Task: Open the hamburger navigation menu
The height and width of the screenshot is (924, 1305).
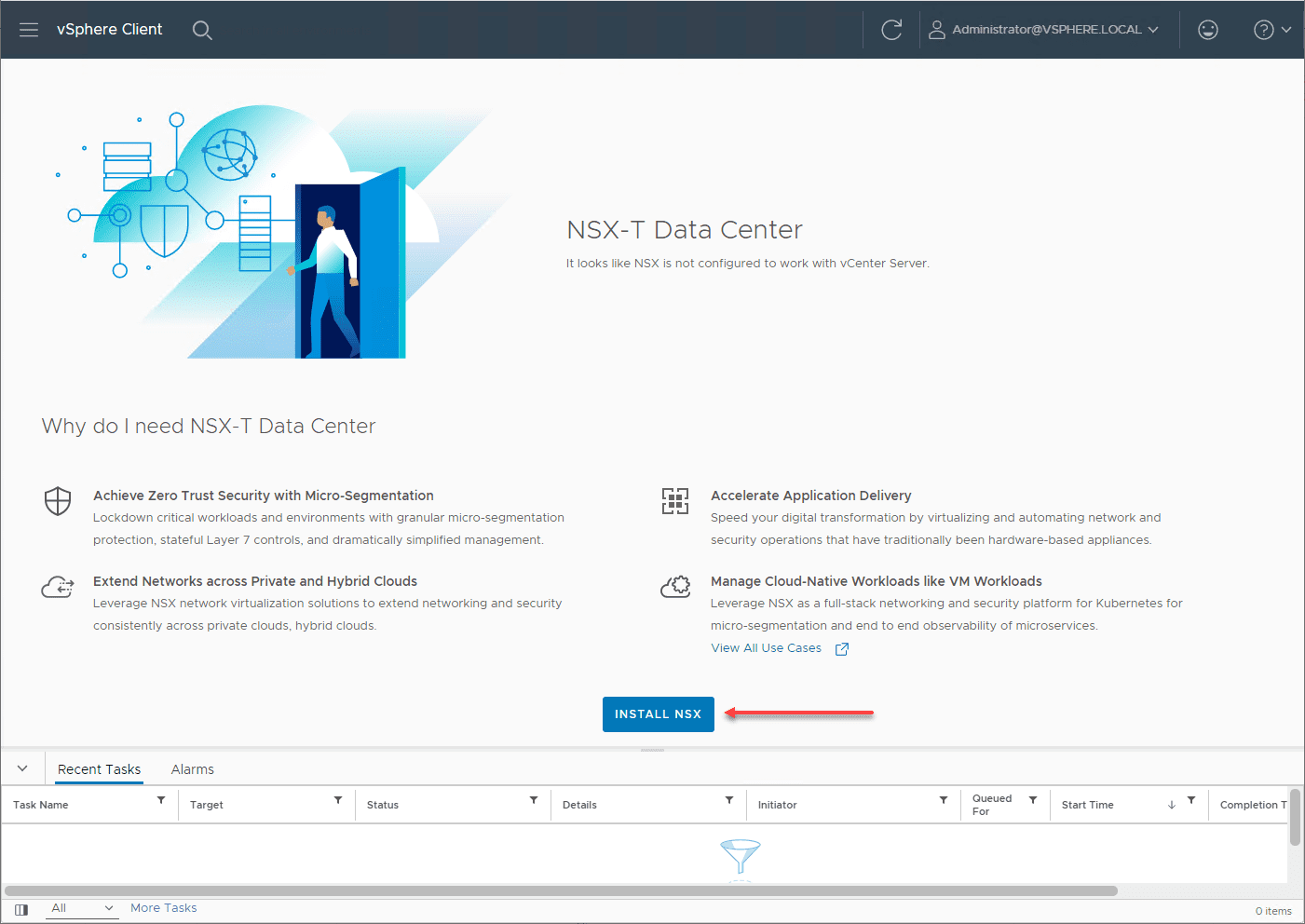Action: pos(29,30)
